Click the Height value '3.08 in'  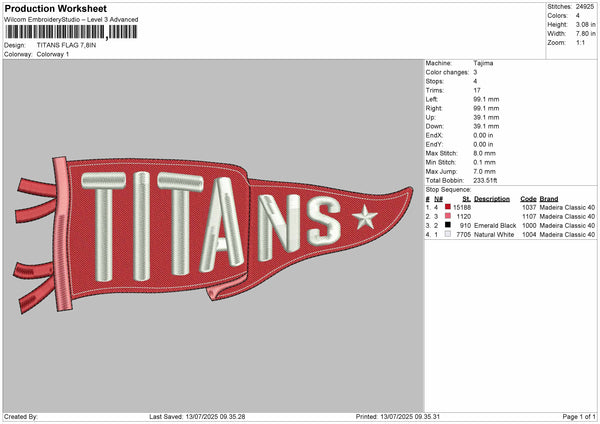click(x=585, y=24)
